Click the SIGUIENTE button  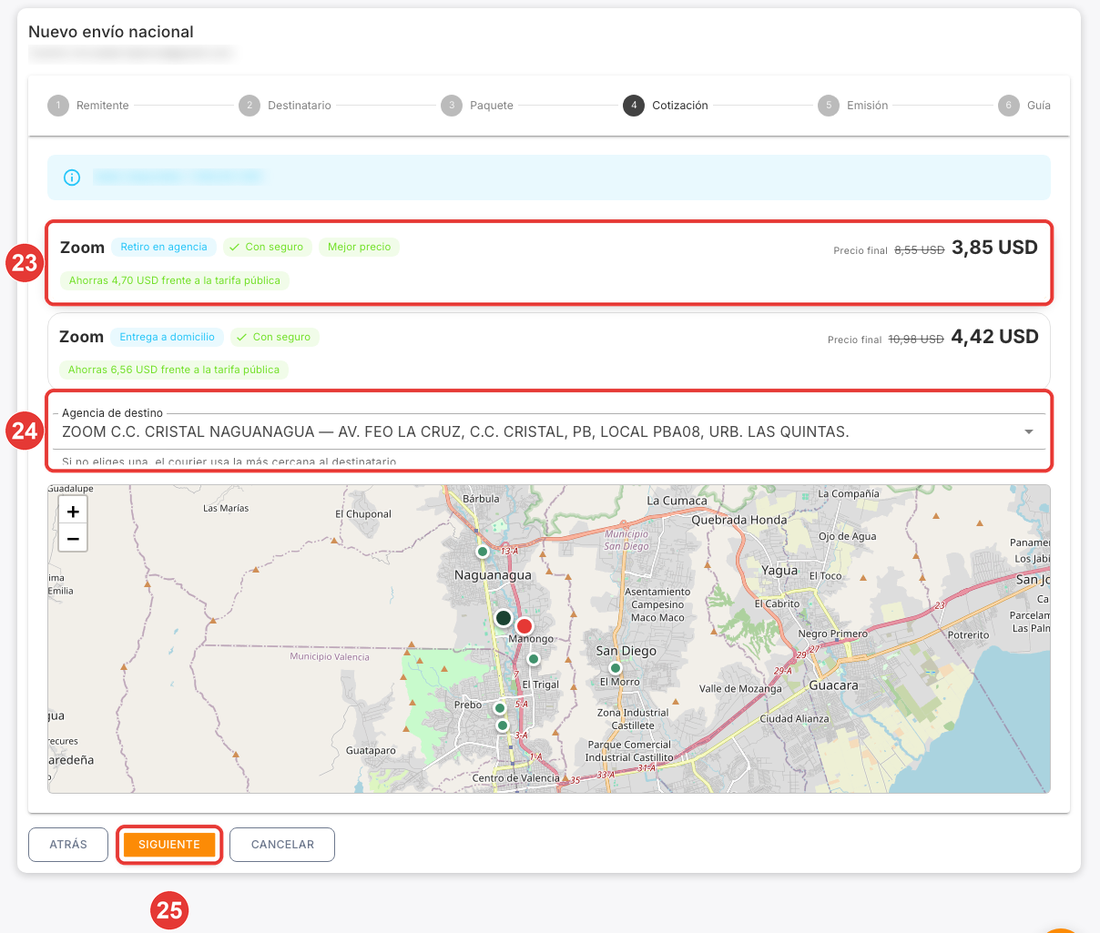coord(169,845)
